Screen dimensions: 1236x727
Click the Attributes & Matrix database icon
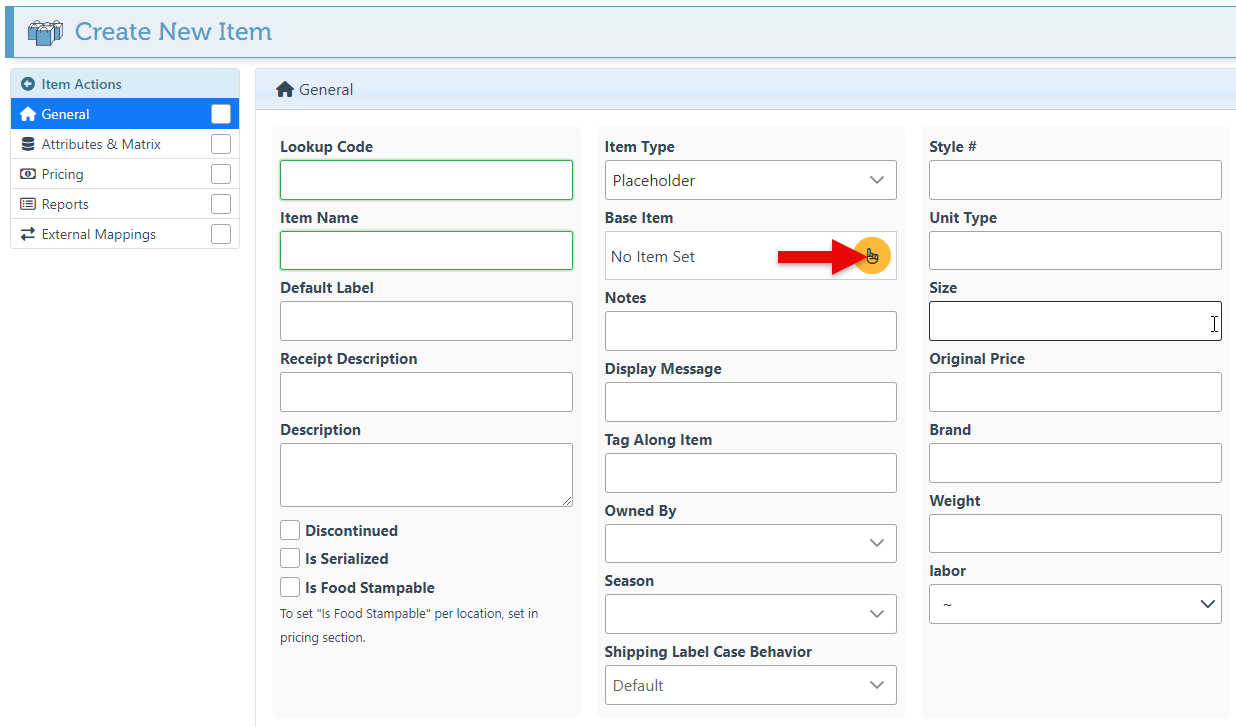(28, 144)
